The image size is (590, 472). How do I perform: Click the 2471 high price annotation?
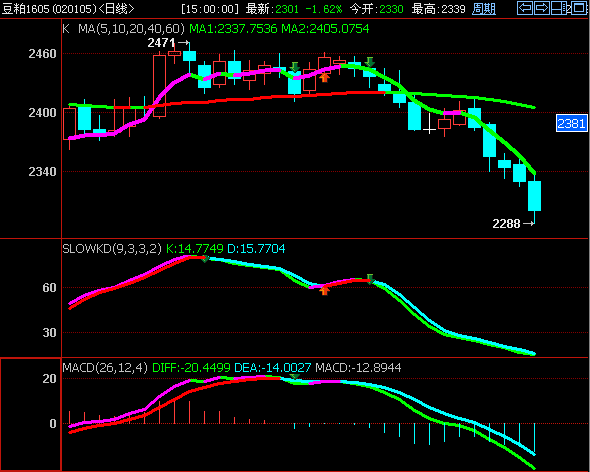(168, 43)
